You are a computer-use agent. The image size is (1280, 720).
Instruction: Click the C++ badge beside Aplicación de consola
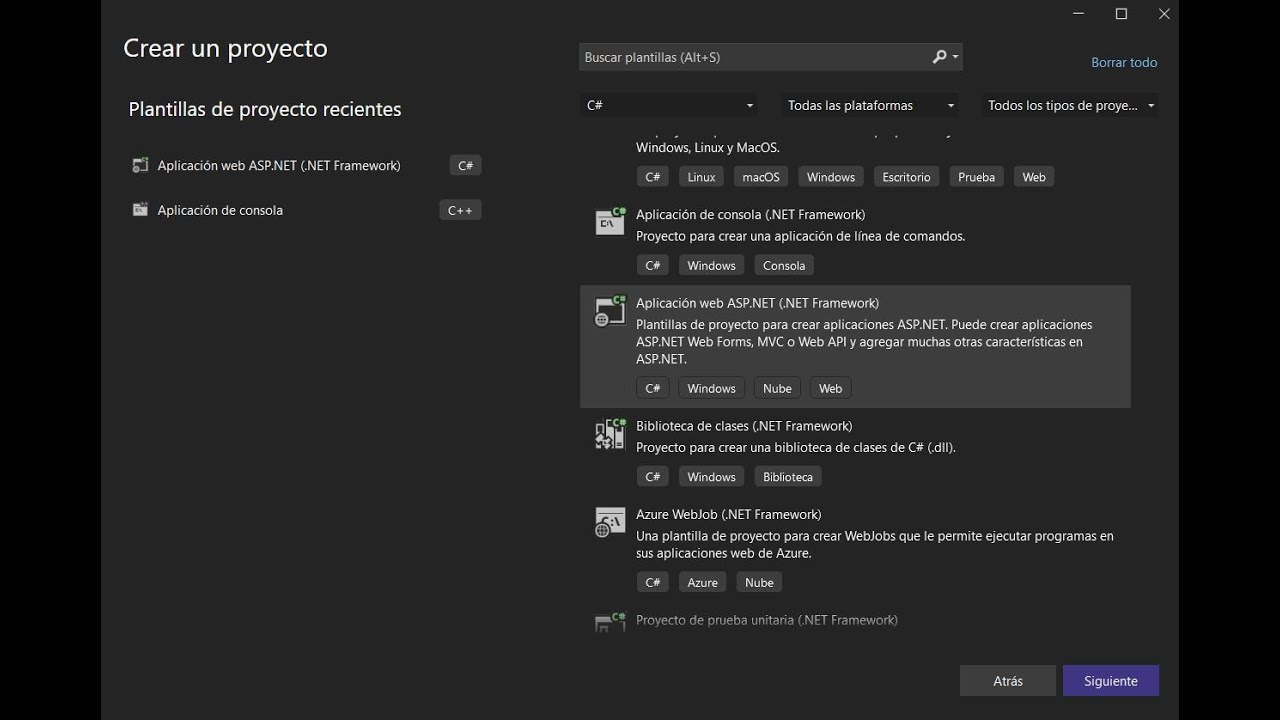click(460, 210)
